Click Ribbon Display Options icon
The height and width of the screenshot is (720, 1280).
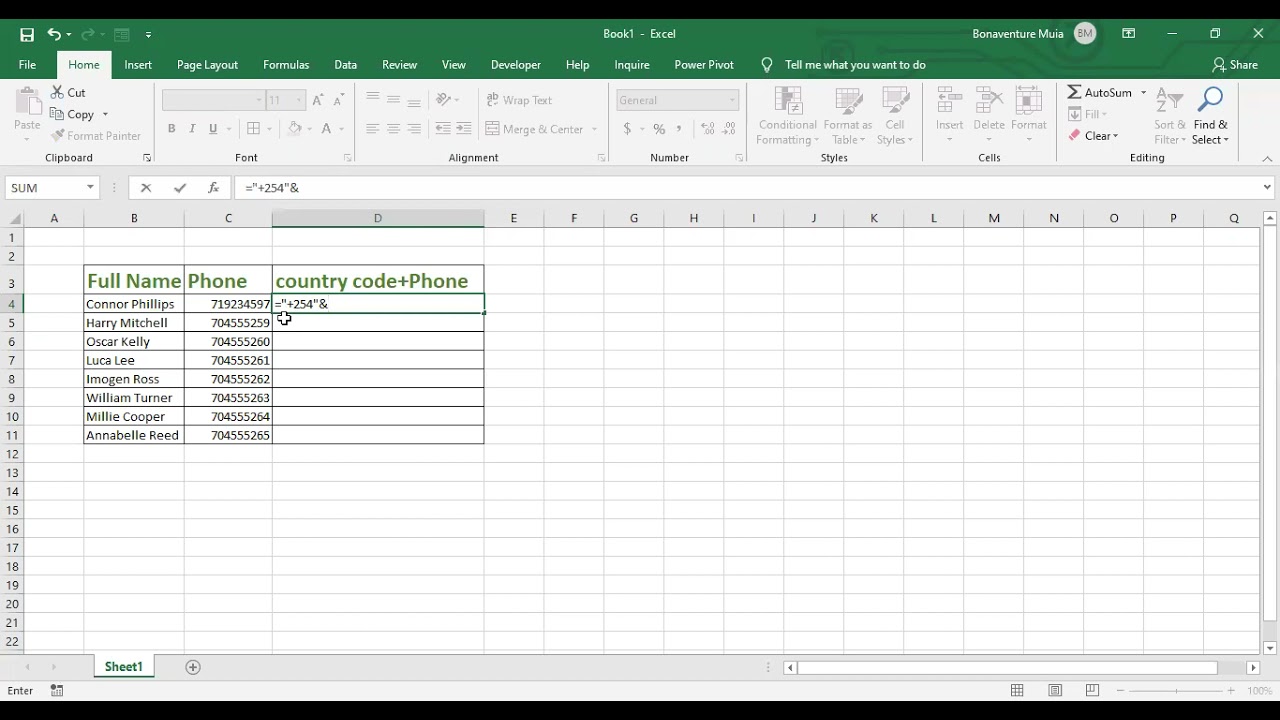tap(1128, 34)
